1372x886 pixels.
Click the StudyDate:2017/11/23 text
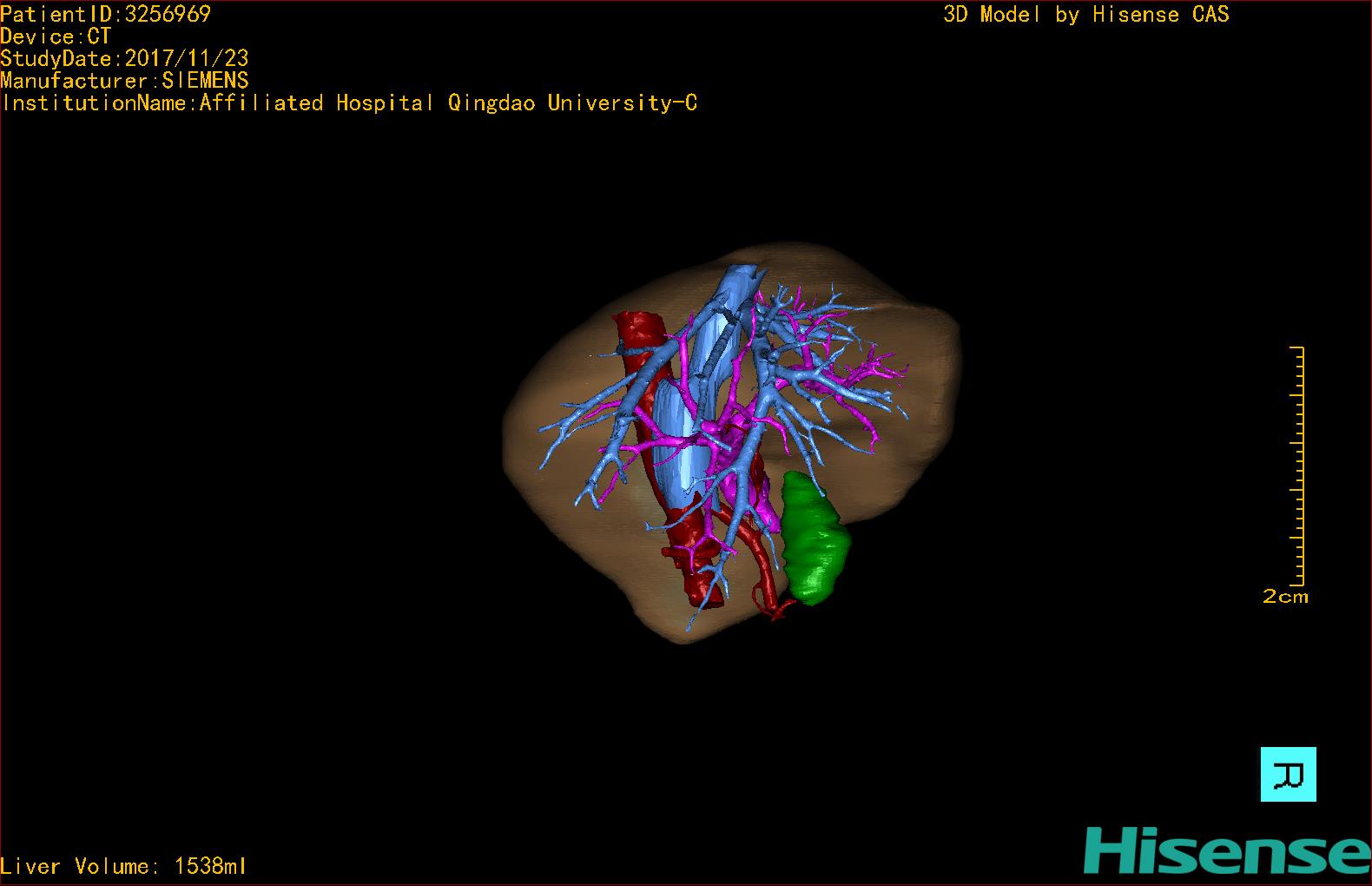click(x=125, y=58)
